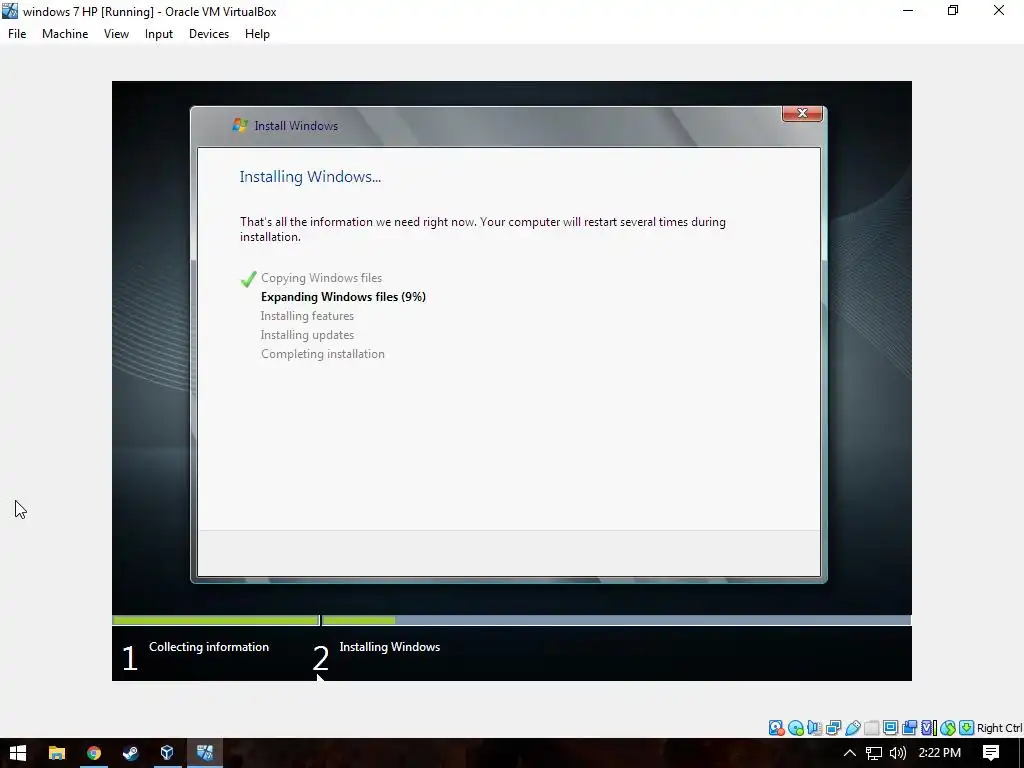The image size is (1024, 768).
Task: Click the volume tray icon
Action: [x=898, y=753]
